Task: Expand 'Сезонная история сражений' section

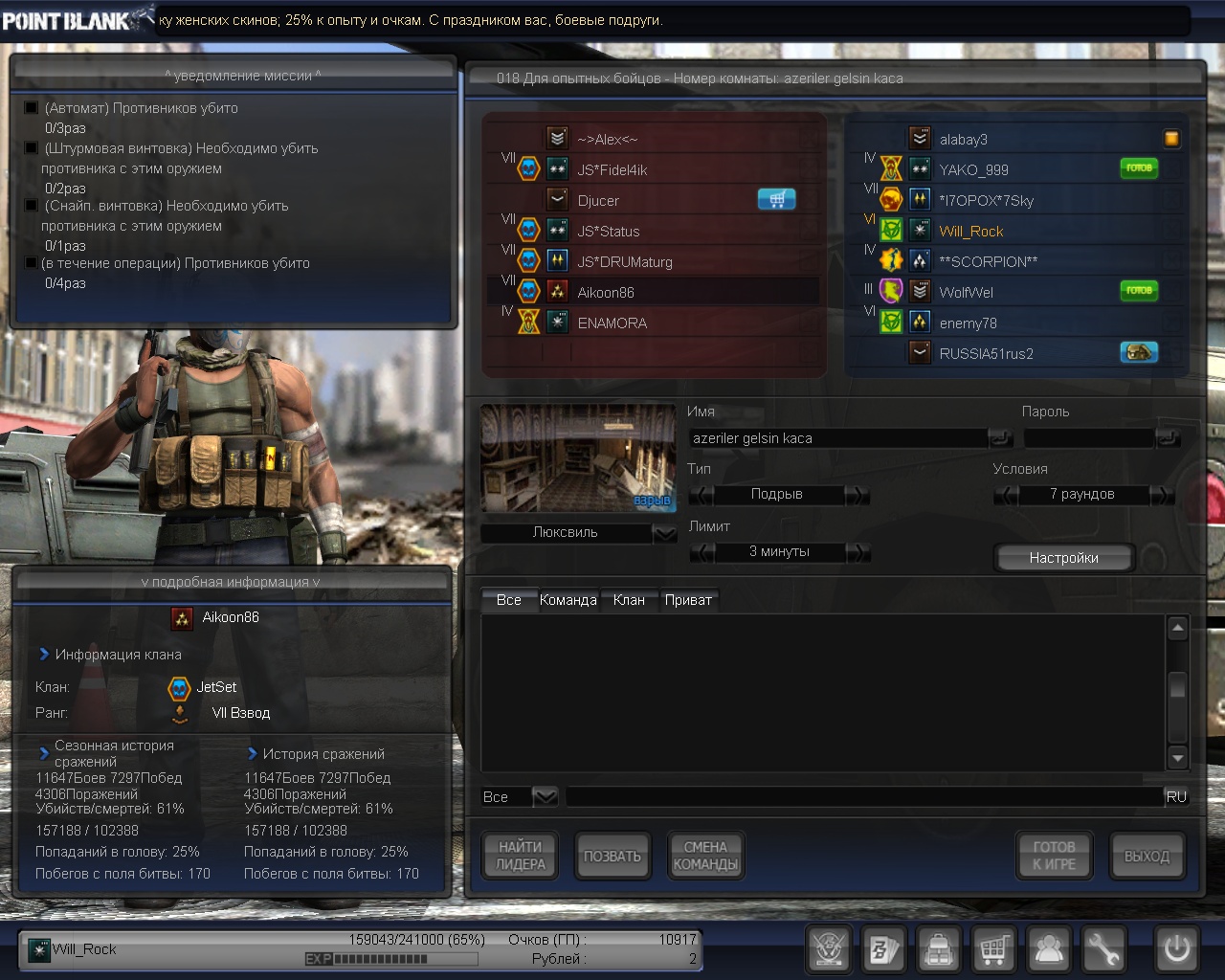Action: pos(44,753)
